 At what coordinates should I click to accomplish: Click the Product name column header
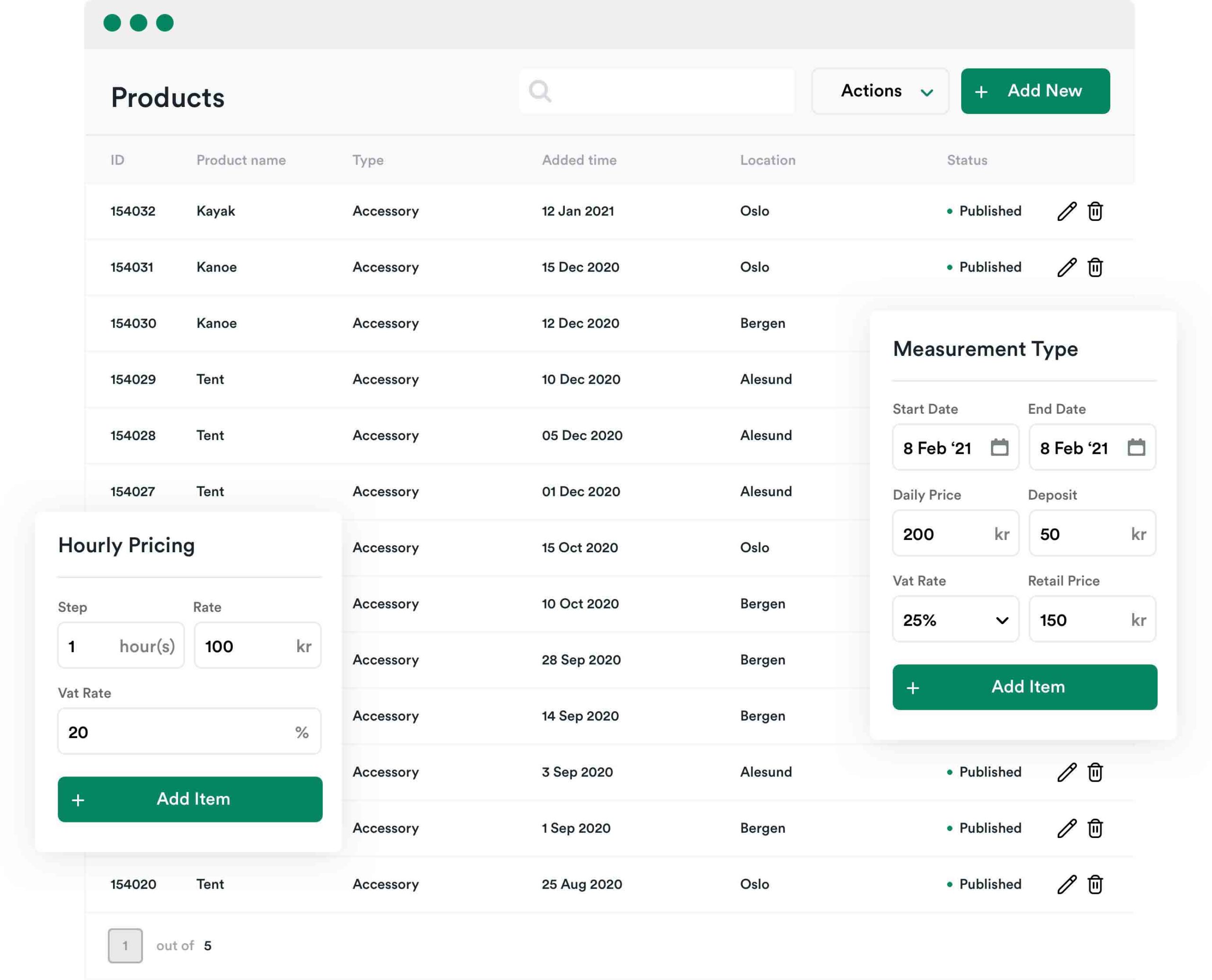[241, 160]
